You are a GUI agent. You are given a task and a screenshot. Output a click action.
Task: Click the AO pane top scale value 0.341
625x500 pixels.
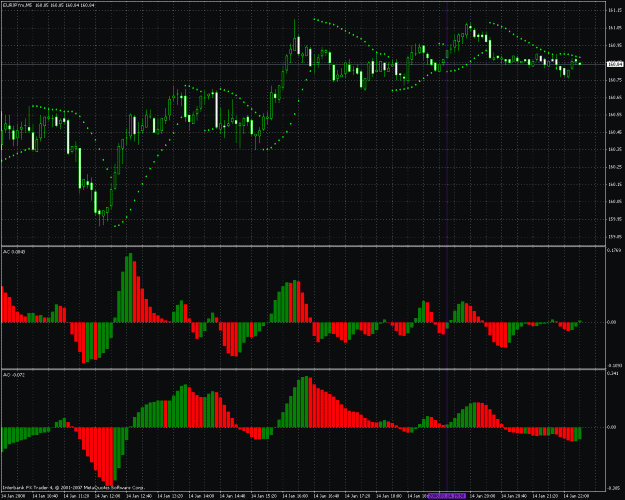(x=613, y=374)
